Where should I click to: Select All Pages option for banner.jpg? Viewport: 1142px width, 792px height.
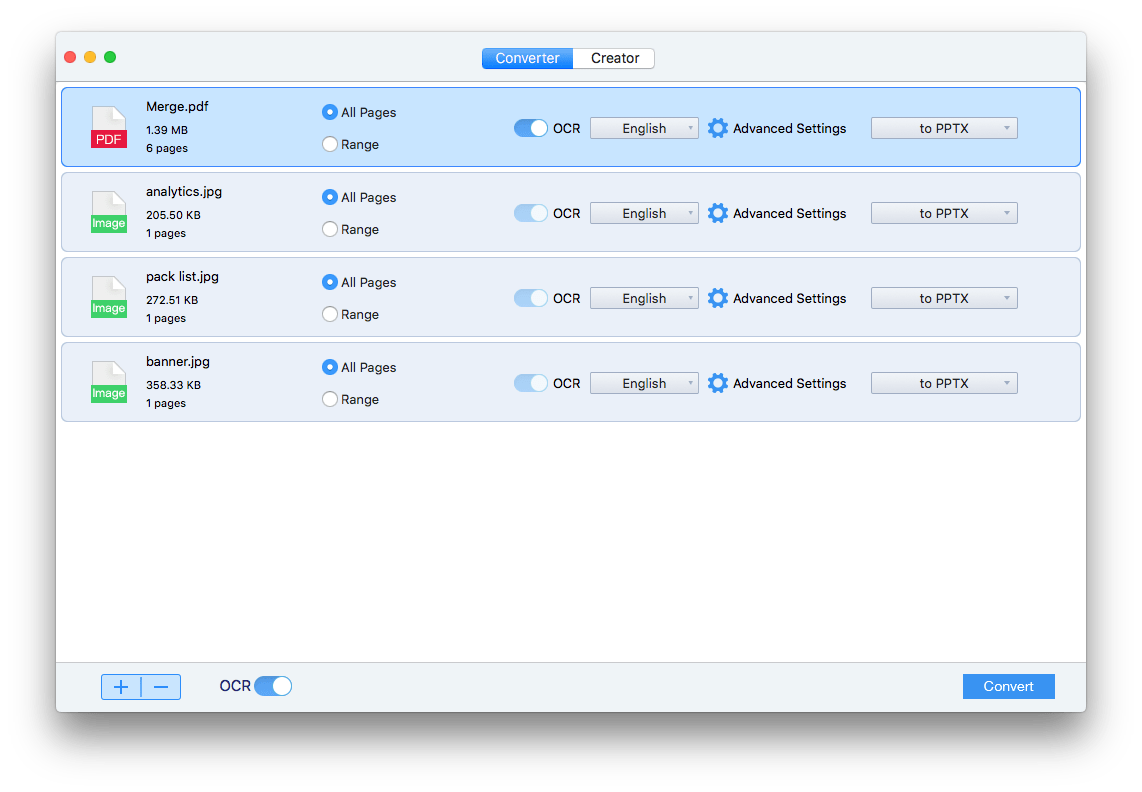click(330, 367)
